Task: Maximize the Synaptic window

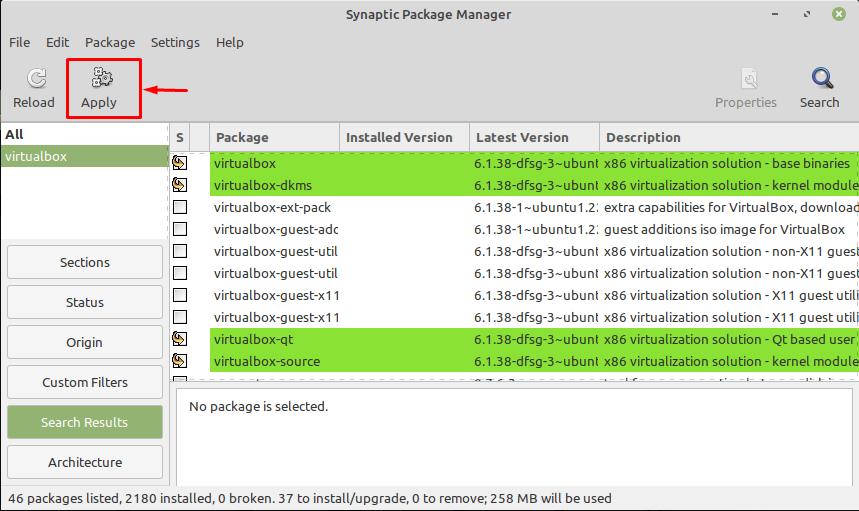Action: pyautogui.click(x=807, y=14)
